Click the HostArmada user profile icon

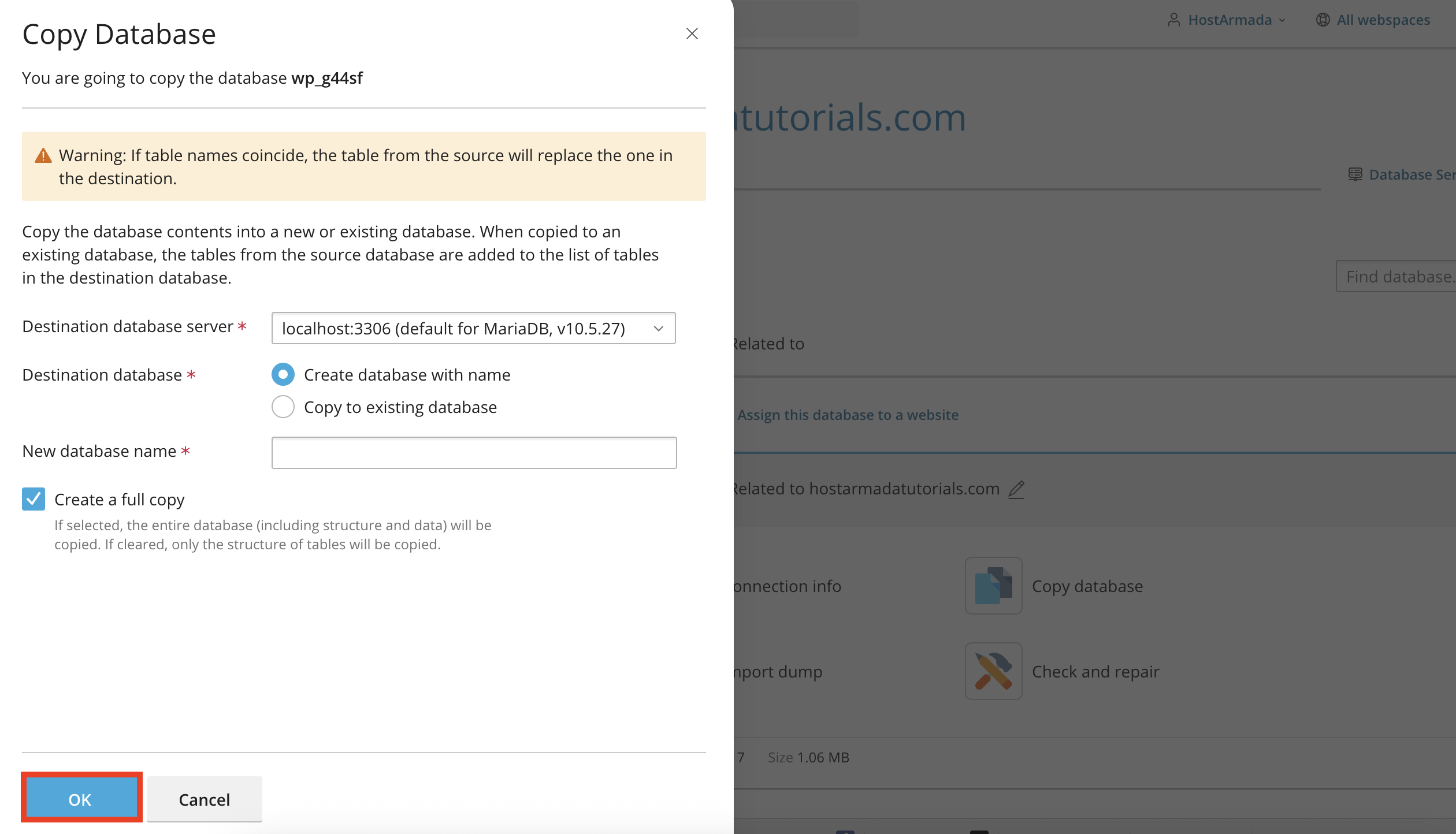(x=1173, y=20)
